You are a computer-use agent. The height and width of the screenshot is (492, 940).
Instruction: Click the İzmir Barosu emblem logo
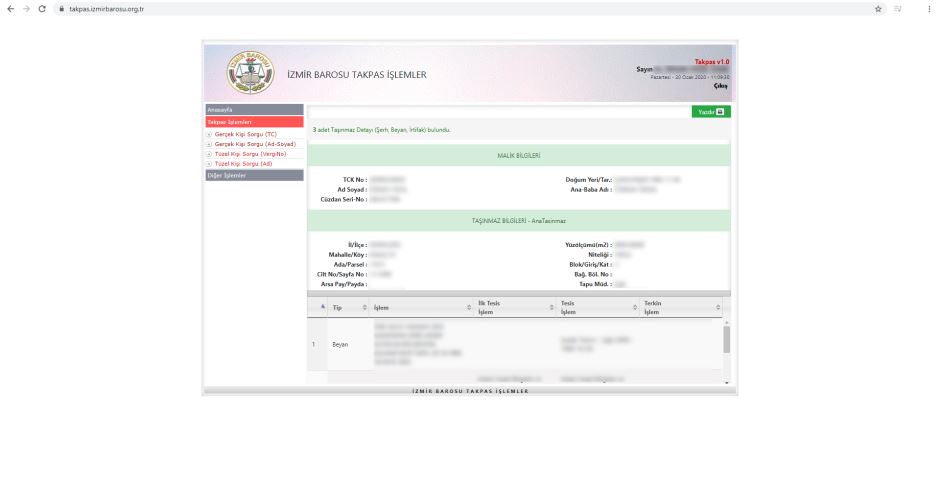tap(251, 73)
